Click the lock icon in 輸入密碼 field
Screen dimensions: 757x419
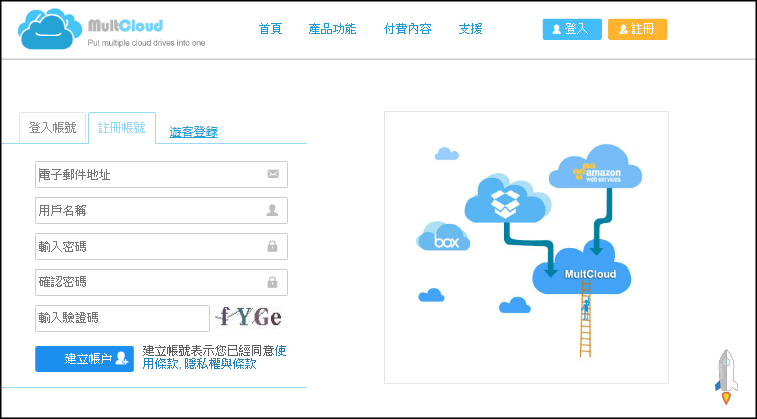[272, 246]
